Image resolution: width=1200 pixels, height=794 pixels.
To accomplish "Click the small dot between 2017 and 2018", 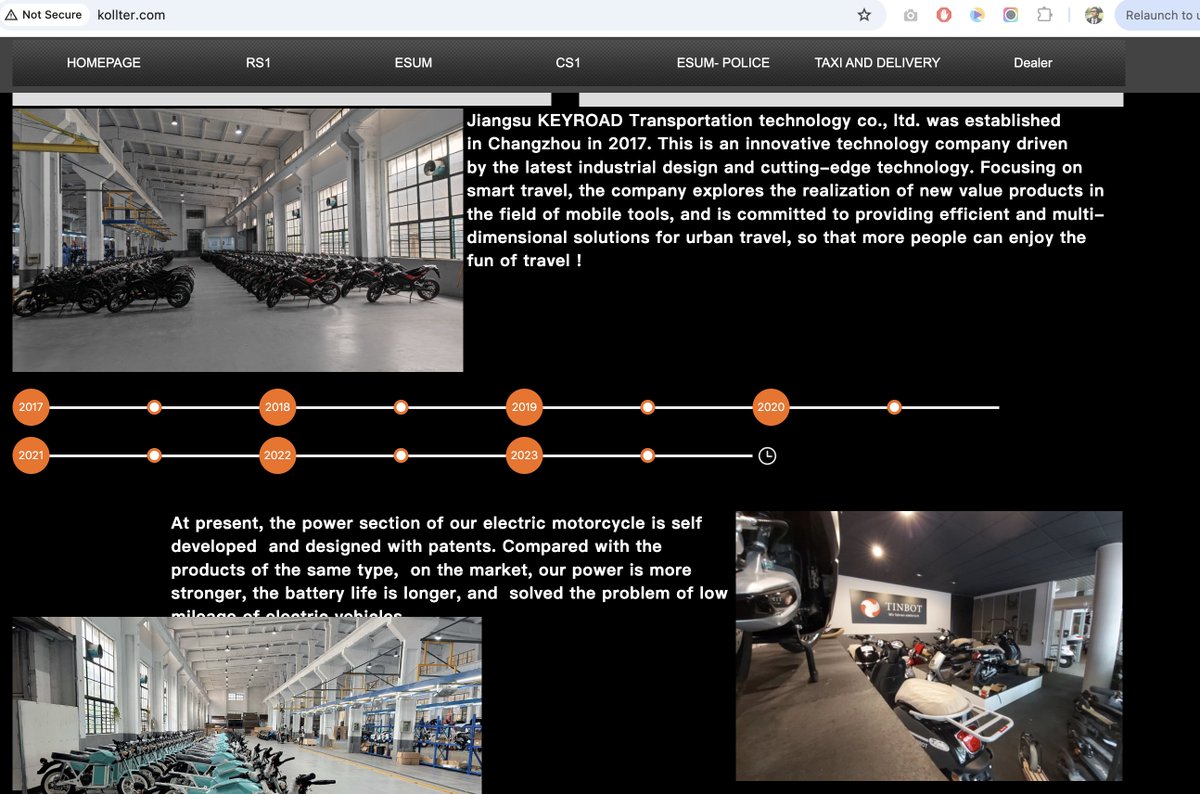I will pos(154,407).
